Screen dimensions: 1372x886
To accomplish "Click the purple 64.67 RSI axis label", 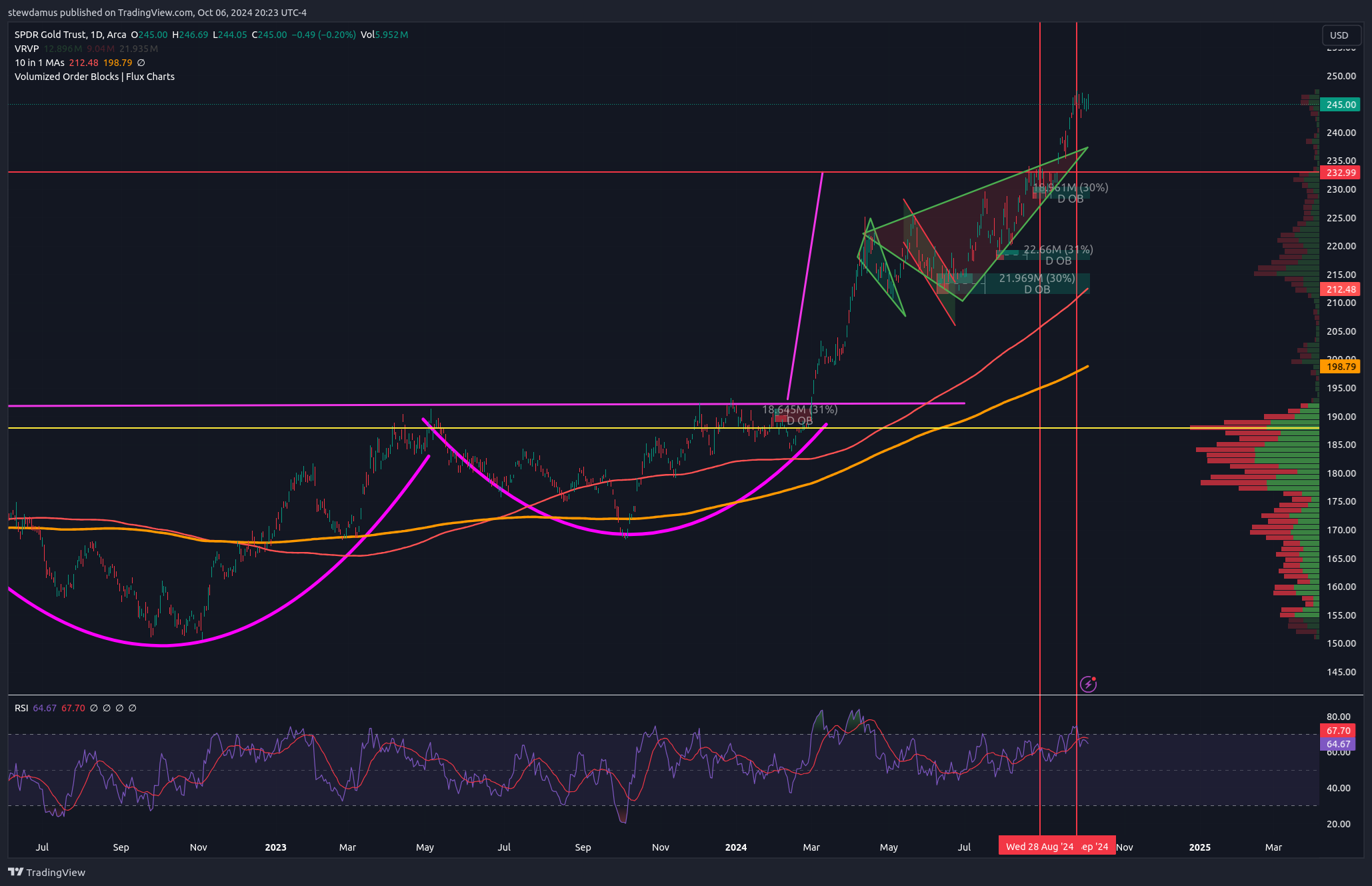I will coord(1338,744).
